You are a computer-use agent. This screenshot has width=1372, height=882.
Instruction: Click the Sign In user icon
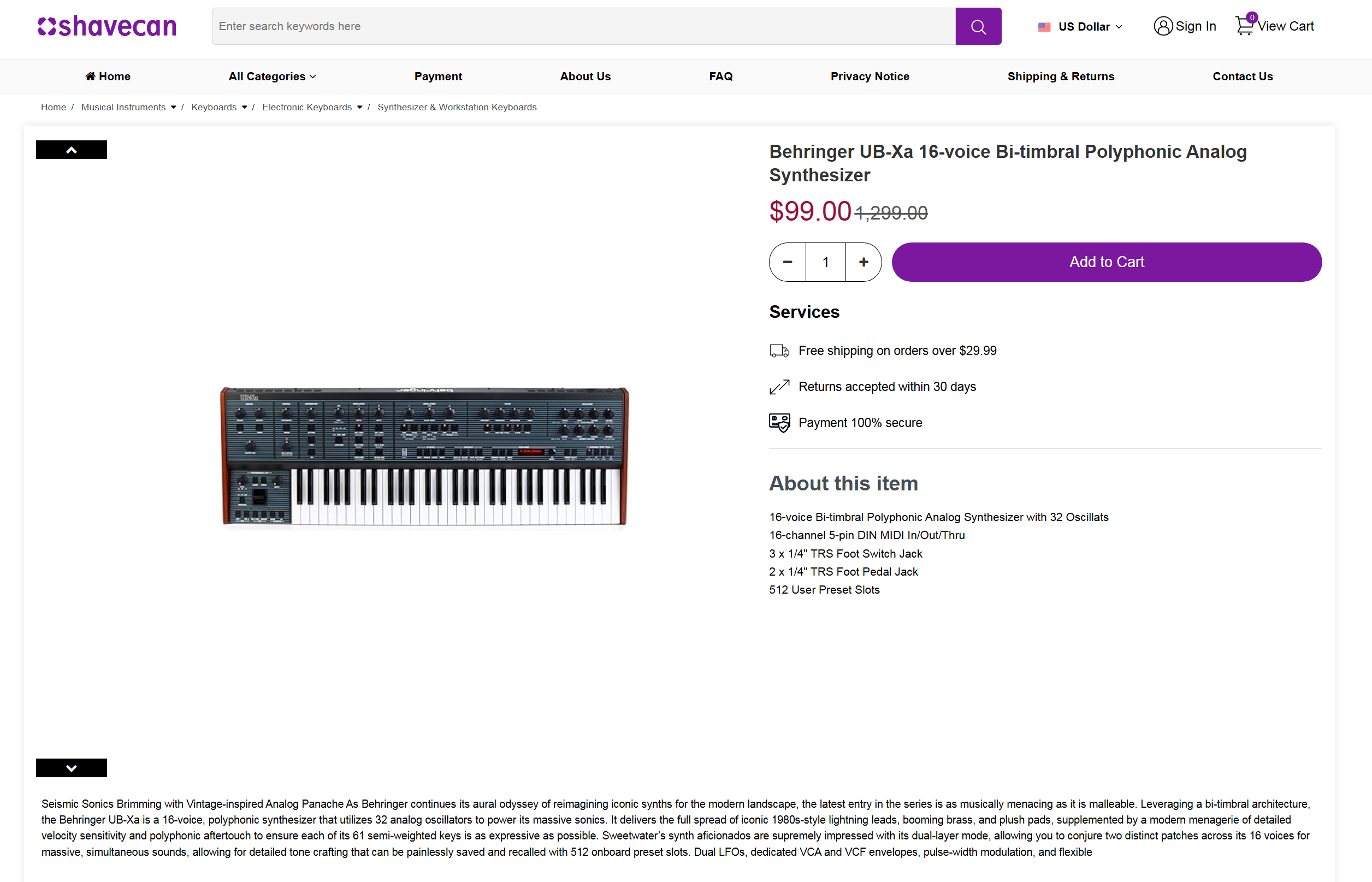point(1162,26)
